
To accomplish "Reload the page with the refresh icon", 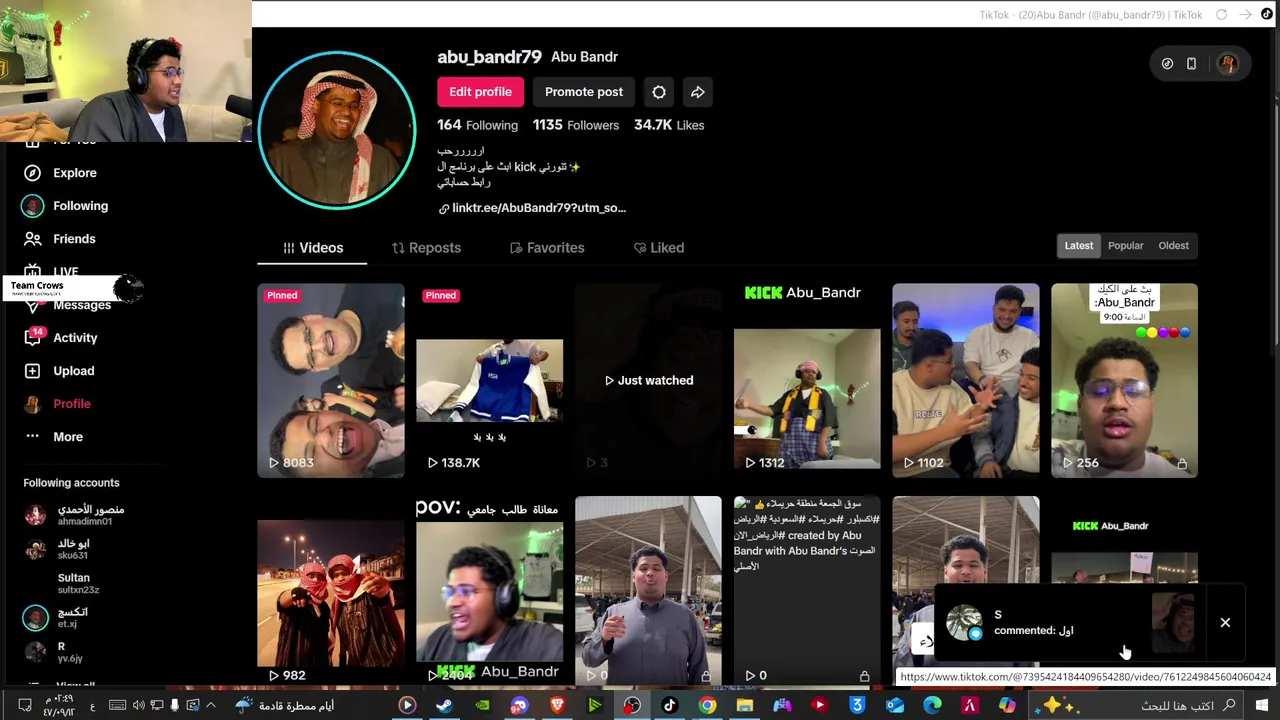I will [1221, 15].
